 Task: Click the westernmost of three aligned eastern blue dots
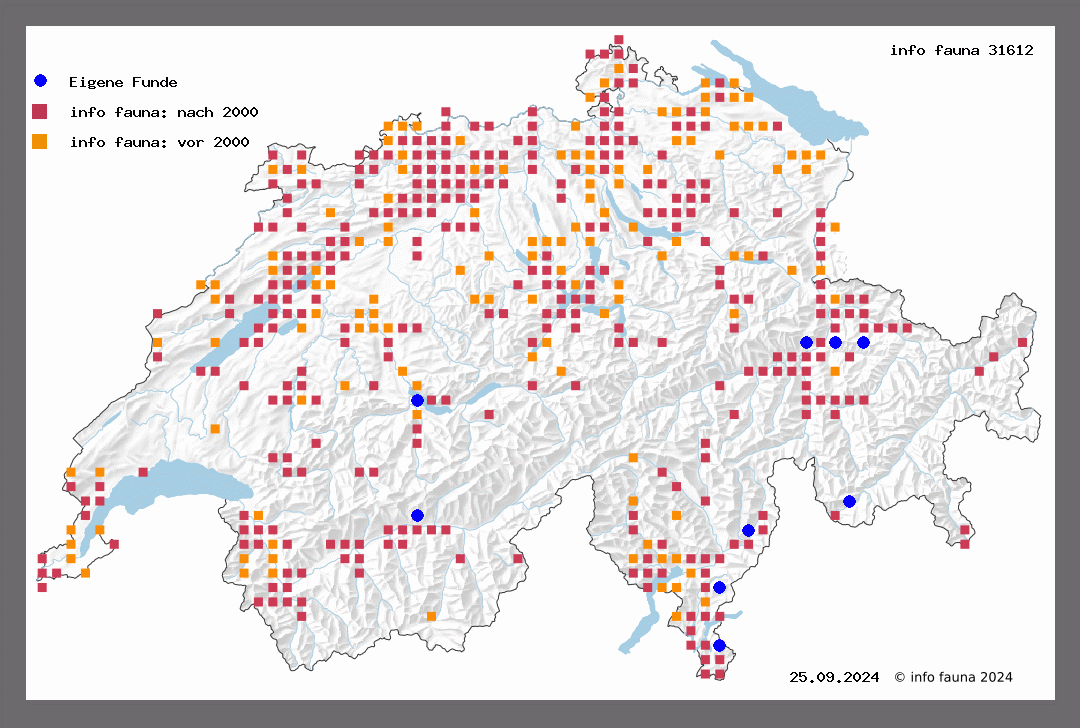pos(806,342)
